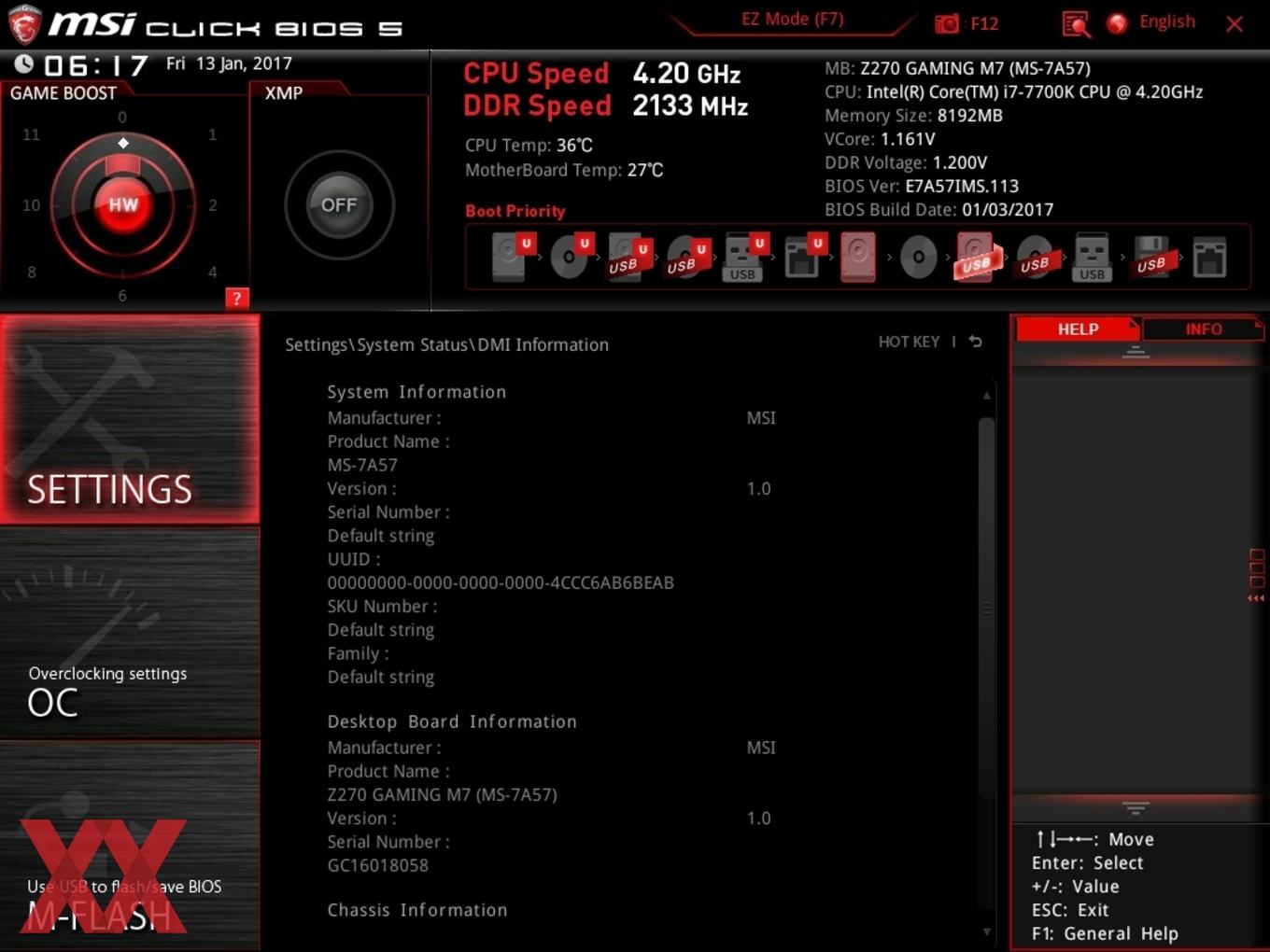Viewport: 1270px width, 952px height.
Task: Select the legacy USB CD/DVD boot icon
Action: pos(1036,257)
